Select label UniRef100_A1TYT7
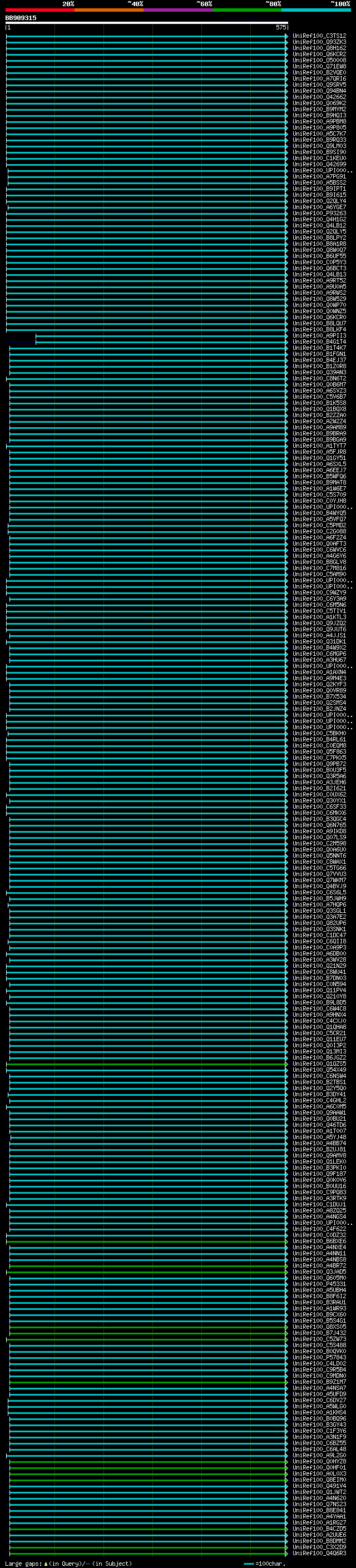Screen dimensions: 356x1568 tap(319, 446)
